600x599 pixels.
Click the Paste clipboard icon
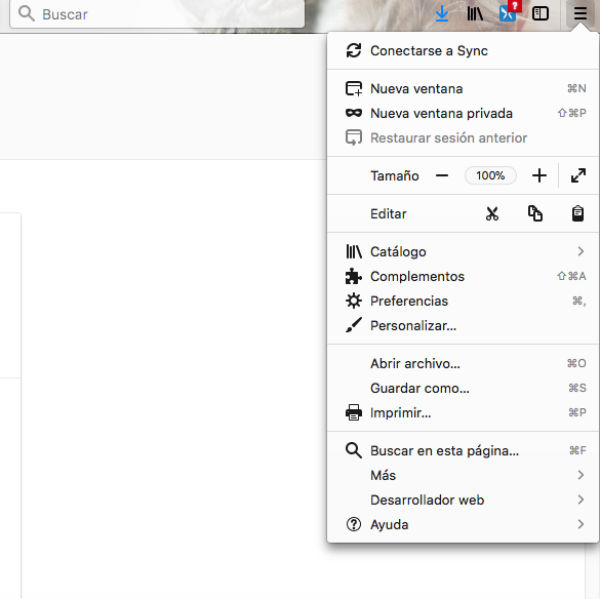pyautogui.click(x=578, y=214)
